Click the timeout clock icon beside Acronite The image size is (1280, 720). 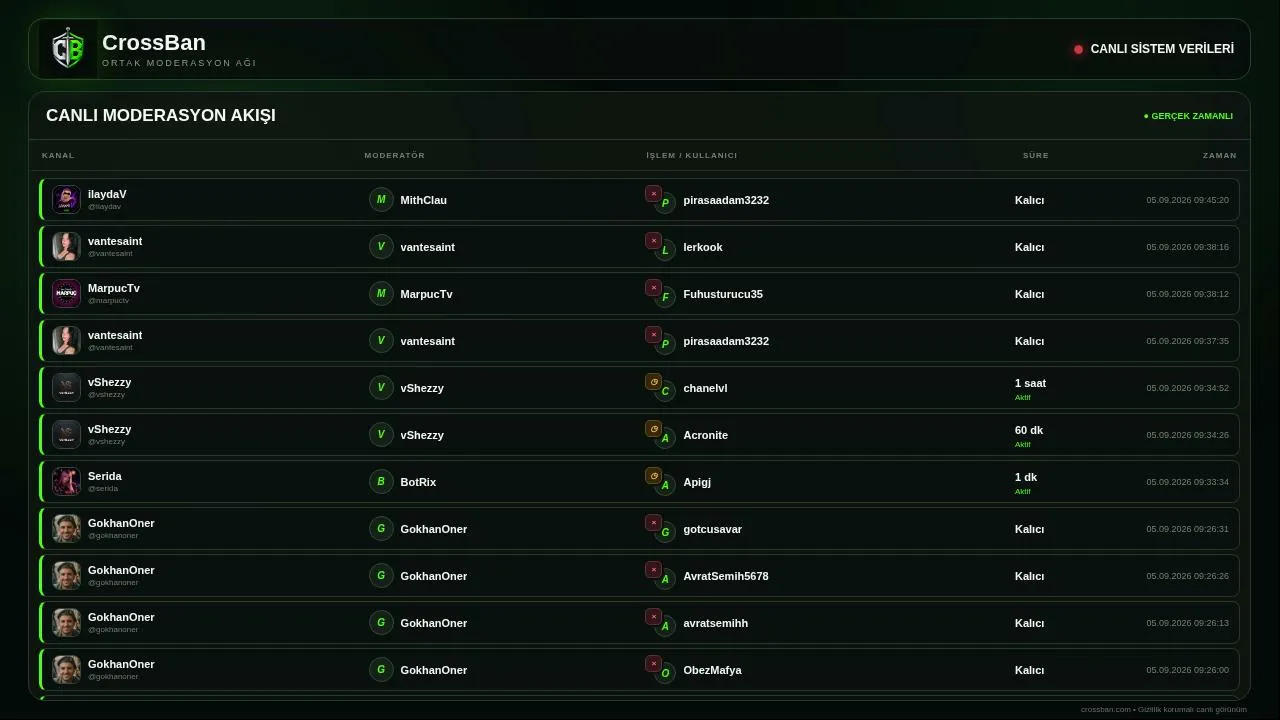coord(653,428)
